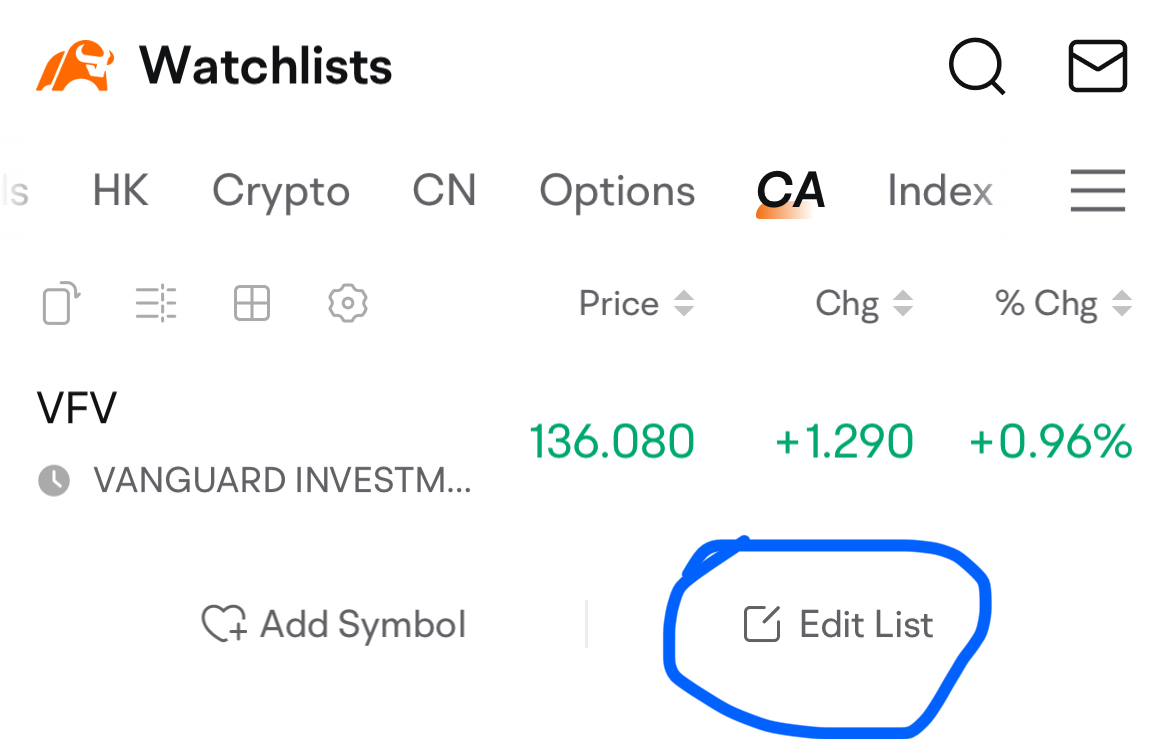
Task: Go to the Index tab
Action: click(x=939, y=190)
